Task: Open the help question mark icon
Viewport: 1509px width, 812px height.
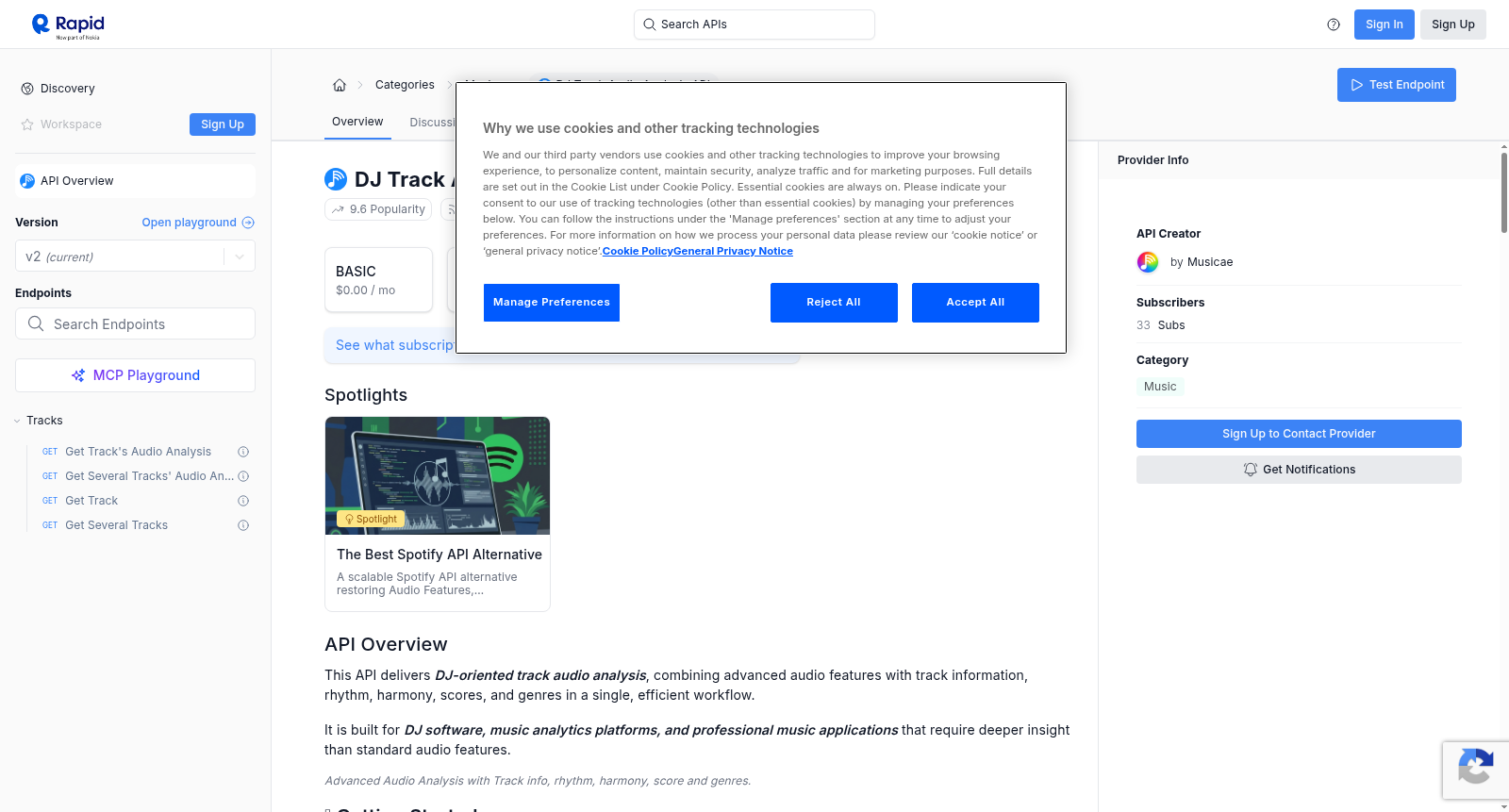Action: 1334,25
